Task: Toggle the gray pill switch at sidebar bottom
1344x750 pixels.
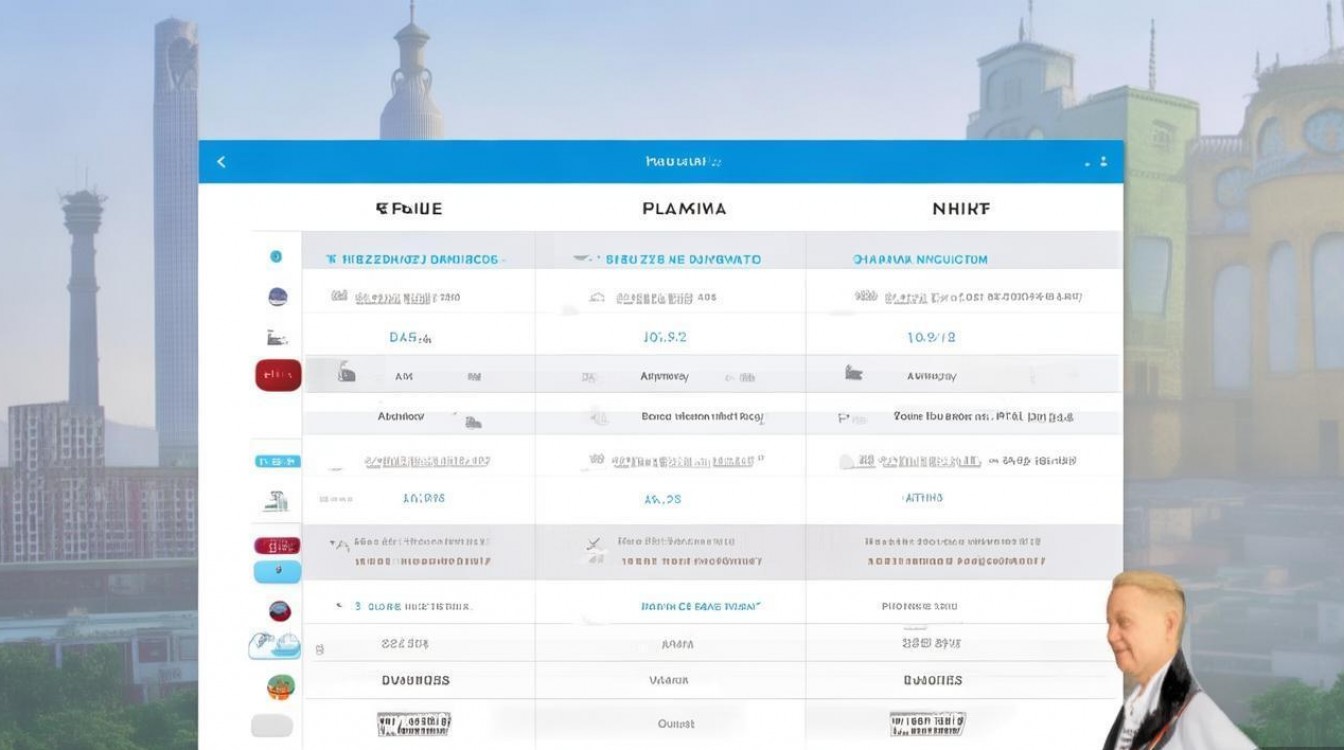Action: [x=272, y=726]
